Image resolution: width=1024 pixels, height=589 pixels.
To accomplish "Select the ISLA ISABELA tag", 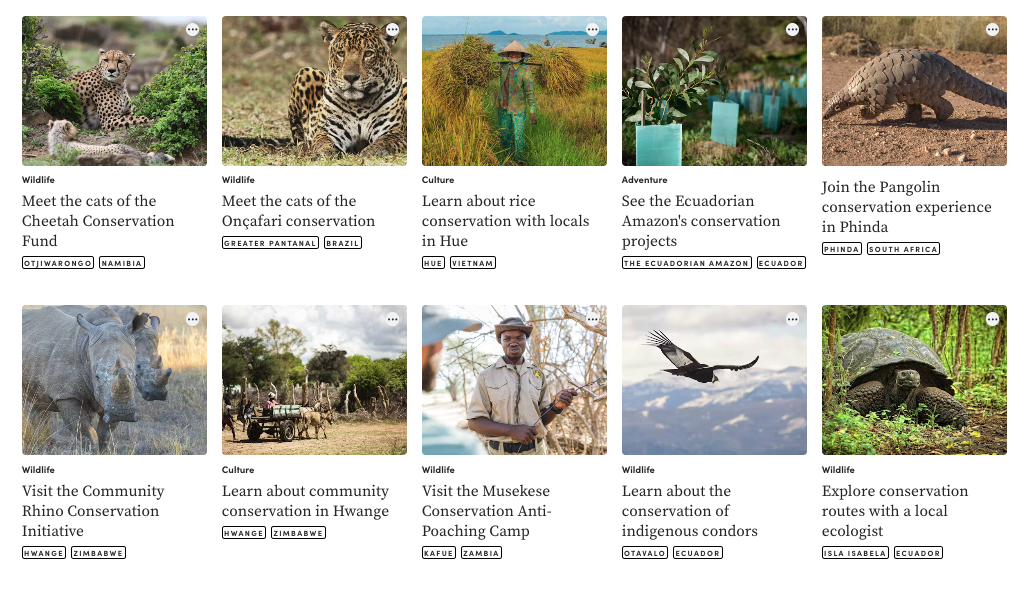I will click(855, 553).
